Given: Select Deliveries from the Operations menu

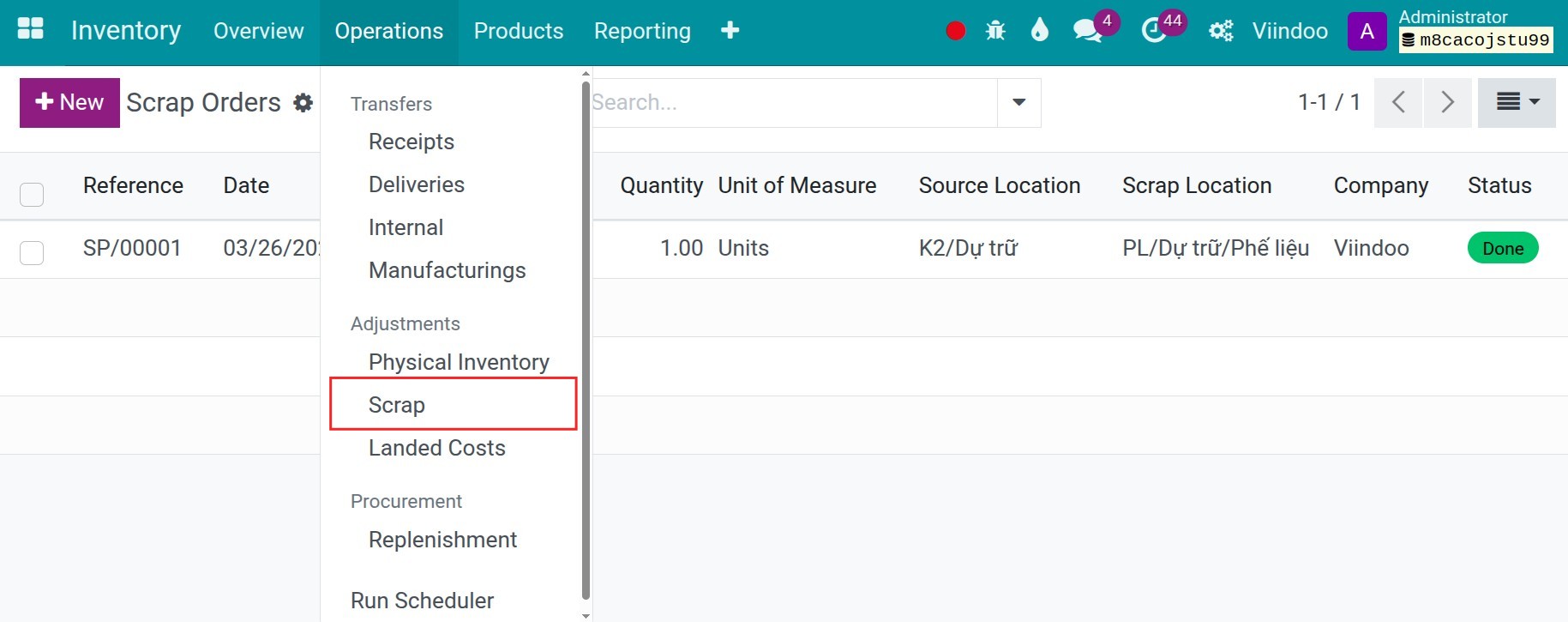Looking at the screenshot, I should click(x=417, y=184).
